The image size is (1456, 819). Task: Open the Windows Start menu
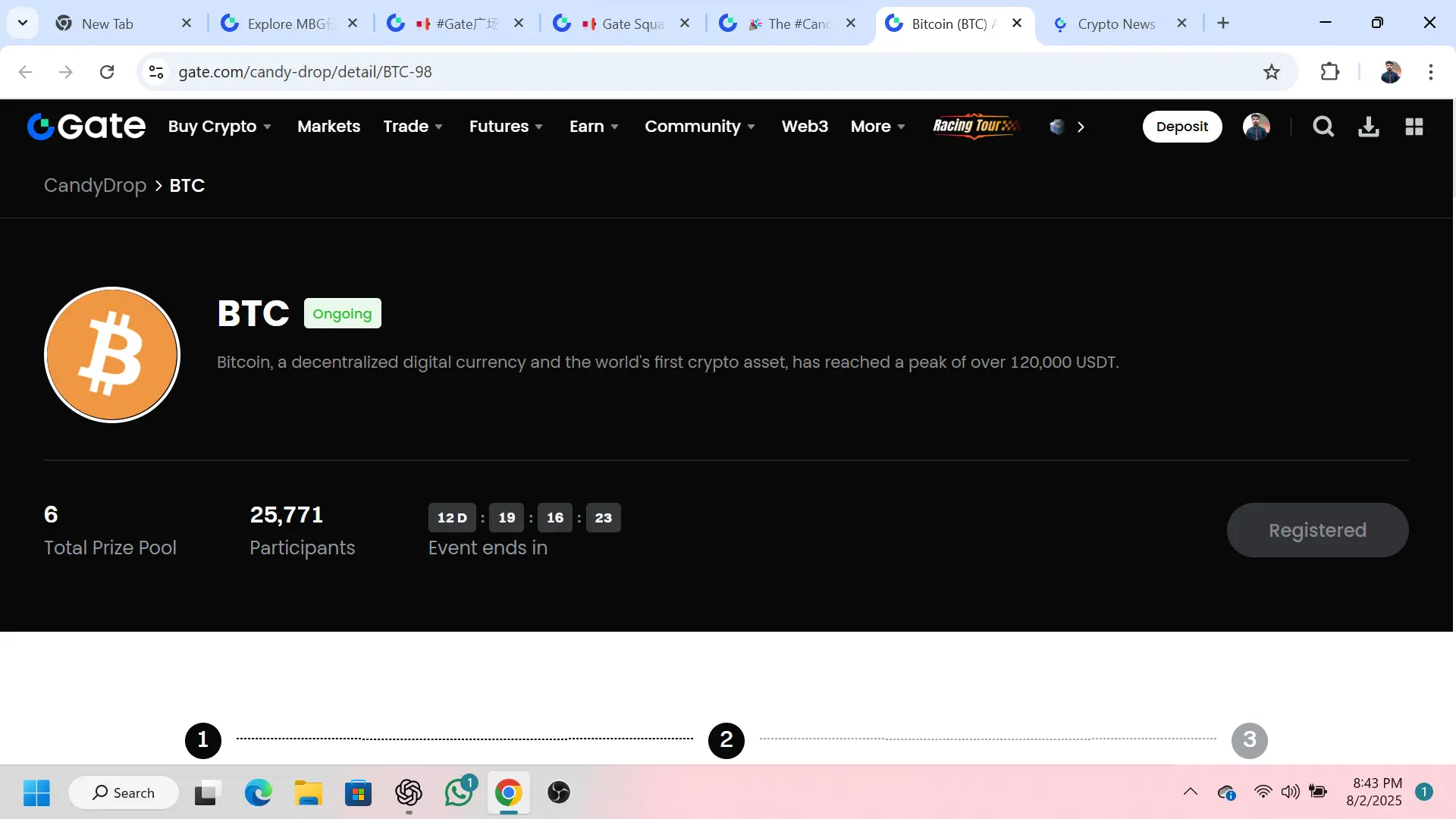(36, 793)
